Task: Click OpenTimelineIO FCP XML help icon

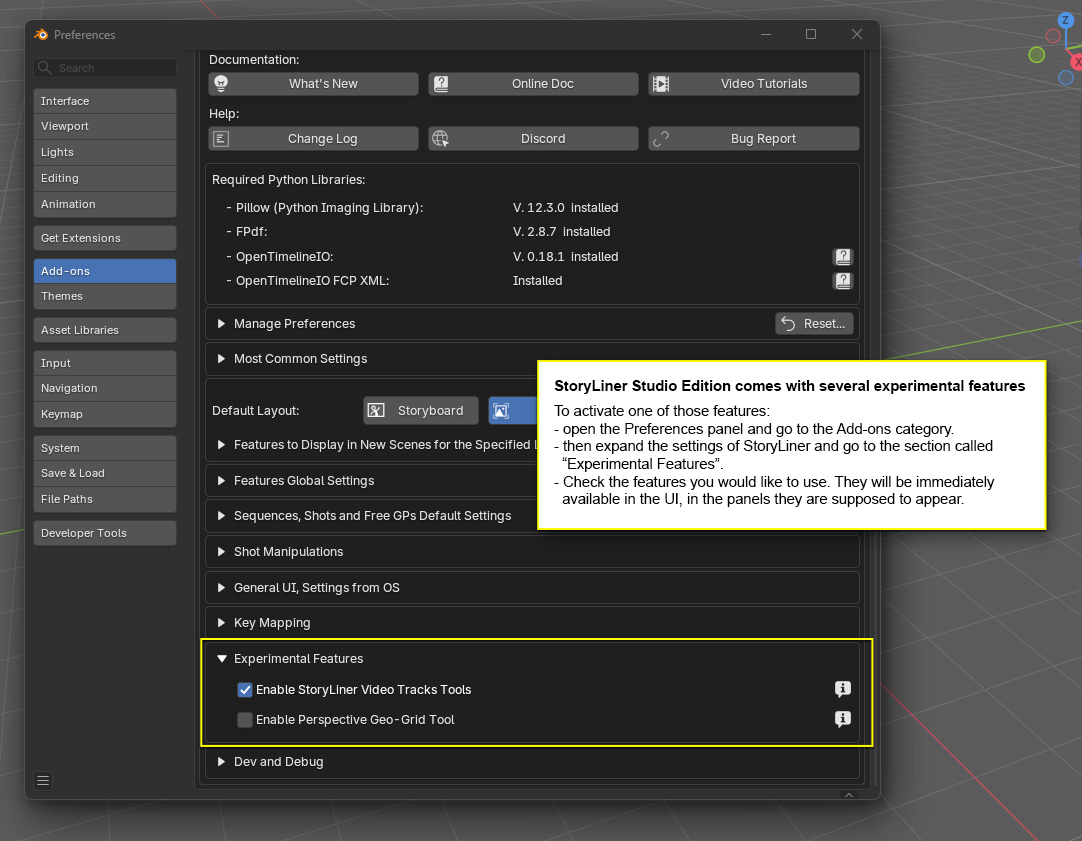Action: coord(843,281)
